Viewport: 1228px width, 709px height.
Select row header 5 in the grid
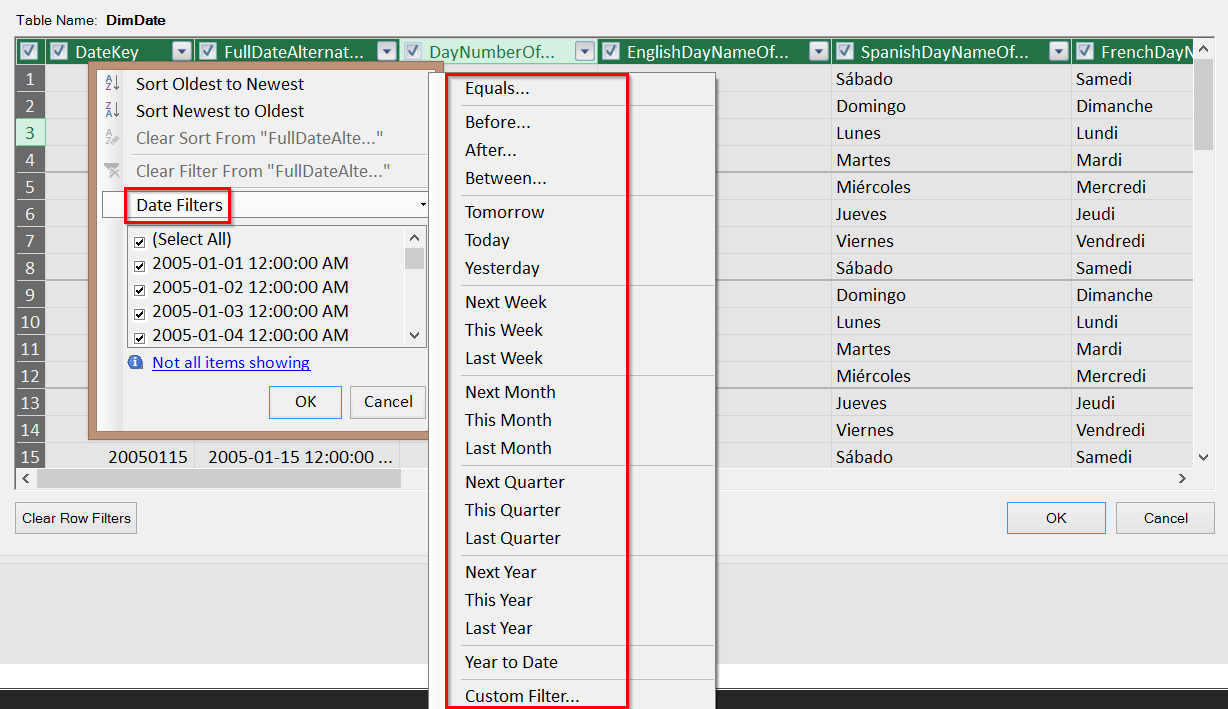click(29, 187)
